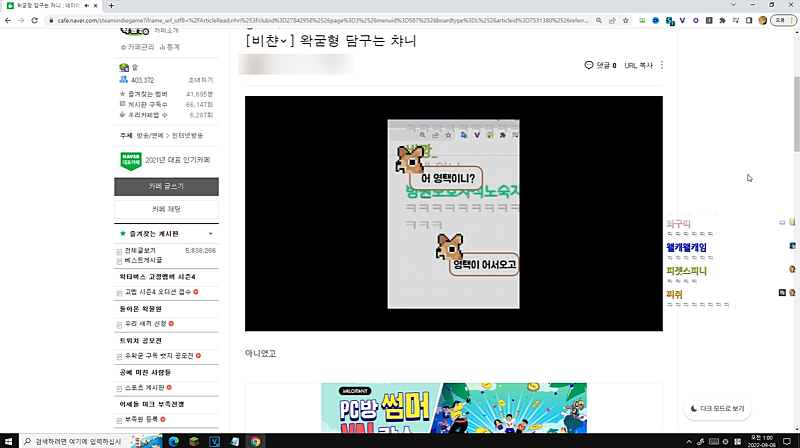
Task: Open the 베스트게시글 board
Action: [143, 260]
